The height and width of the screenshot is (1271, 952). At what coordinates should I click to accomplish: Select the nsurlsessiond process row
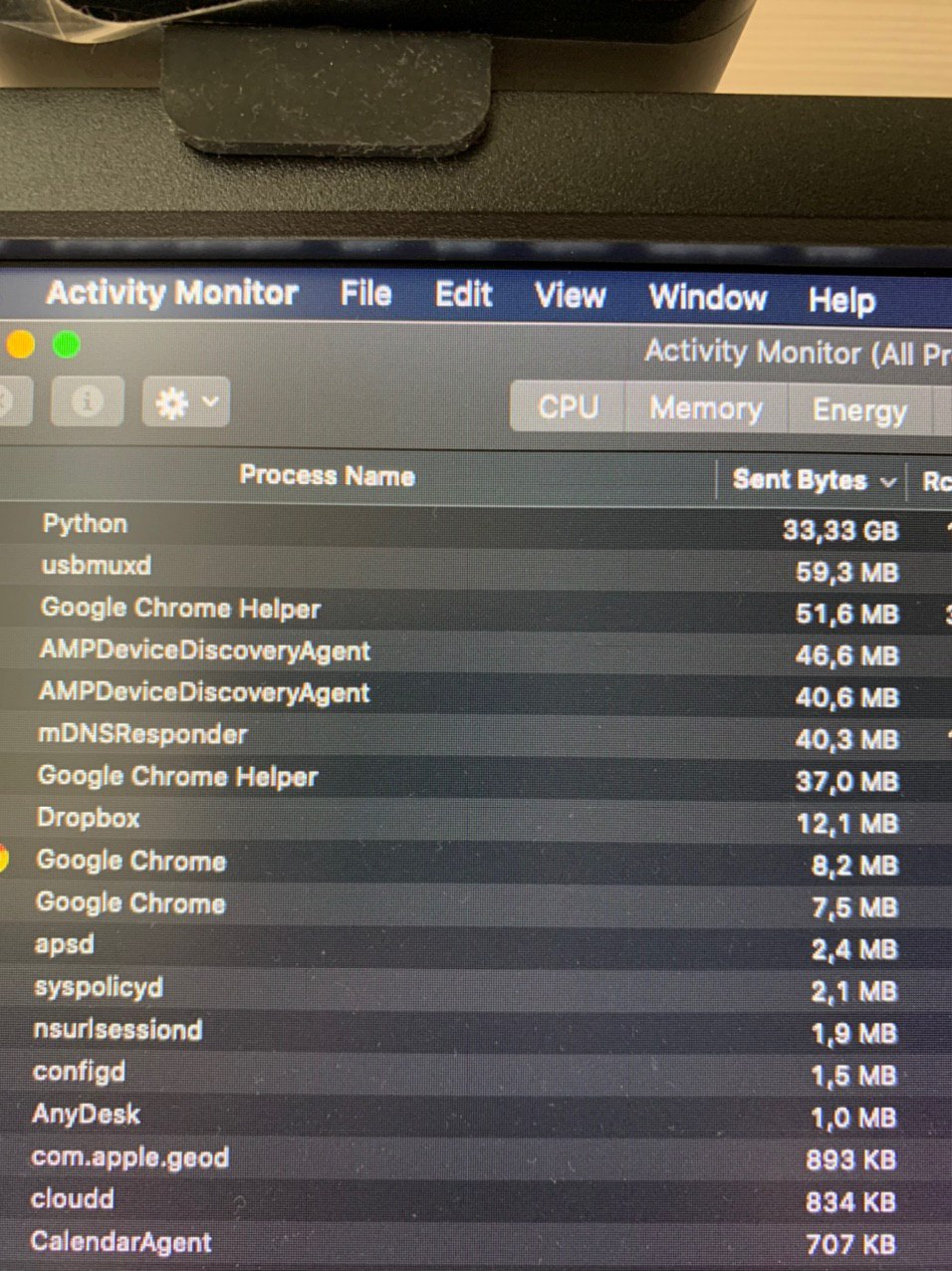click(x=476, y=1031)
